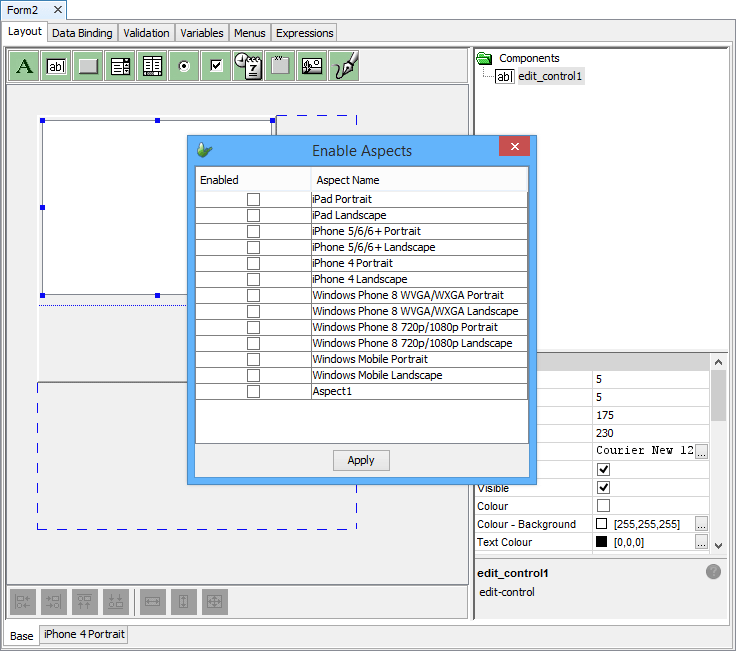Pick the button control tool
The image size is (736, 651).
(89, 67)
